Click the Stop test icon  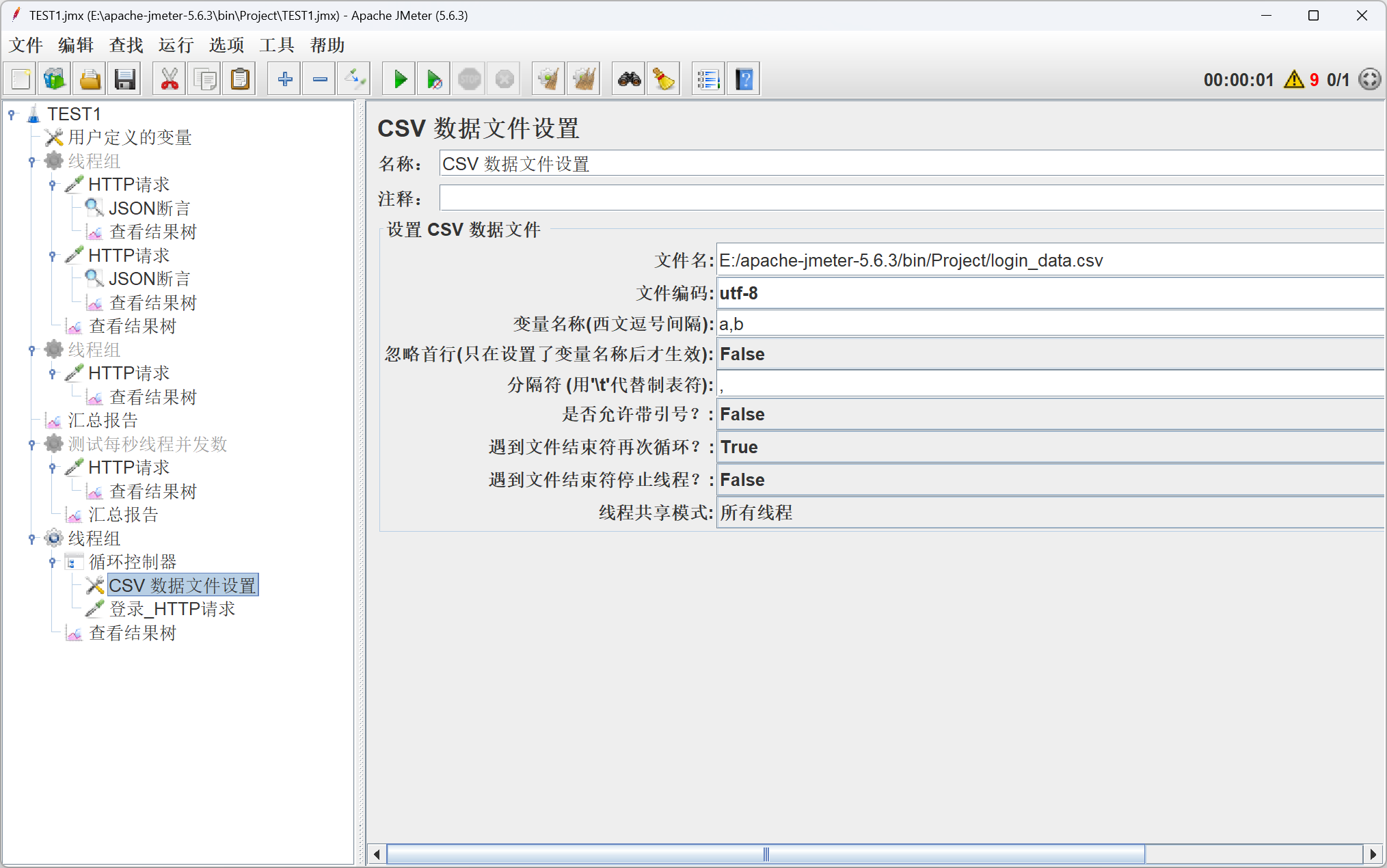click(470, 79)
